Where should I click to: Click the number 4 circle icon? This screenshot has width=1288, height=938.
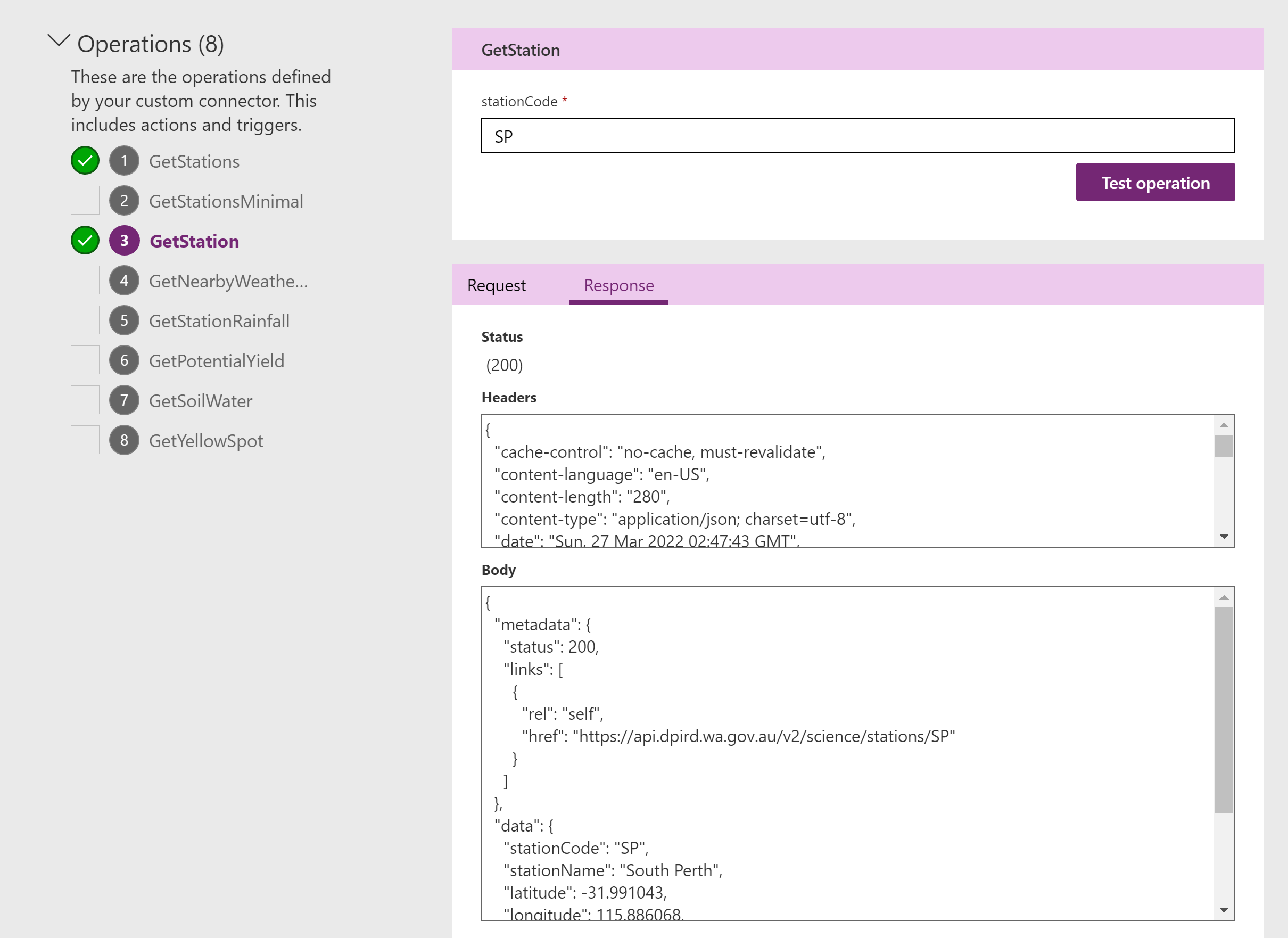click(x=124, y=281)
